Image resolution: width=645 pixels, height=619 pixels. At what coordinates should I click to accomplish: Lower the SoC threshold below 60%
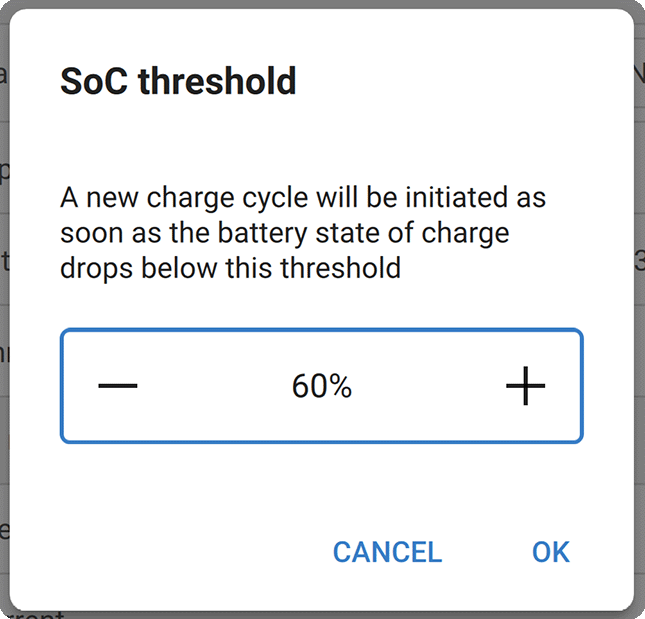[118, 386]
